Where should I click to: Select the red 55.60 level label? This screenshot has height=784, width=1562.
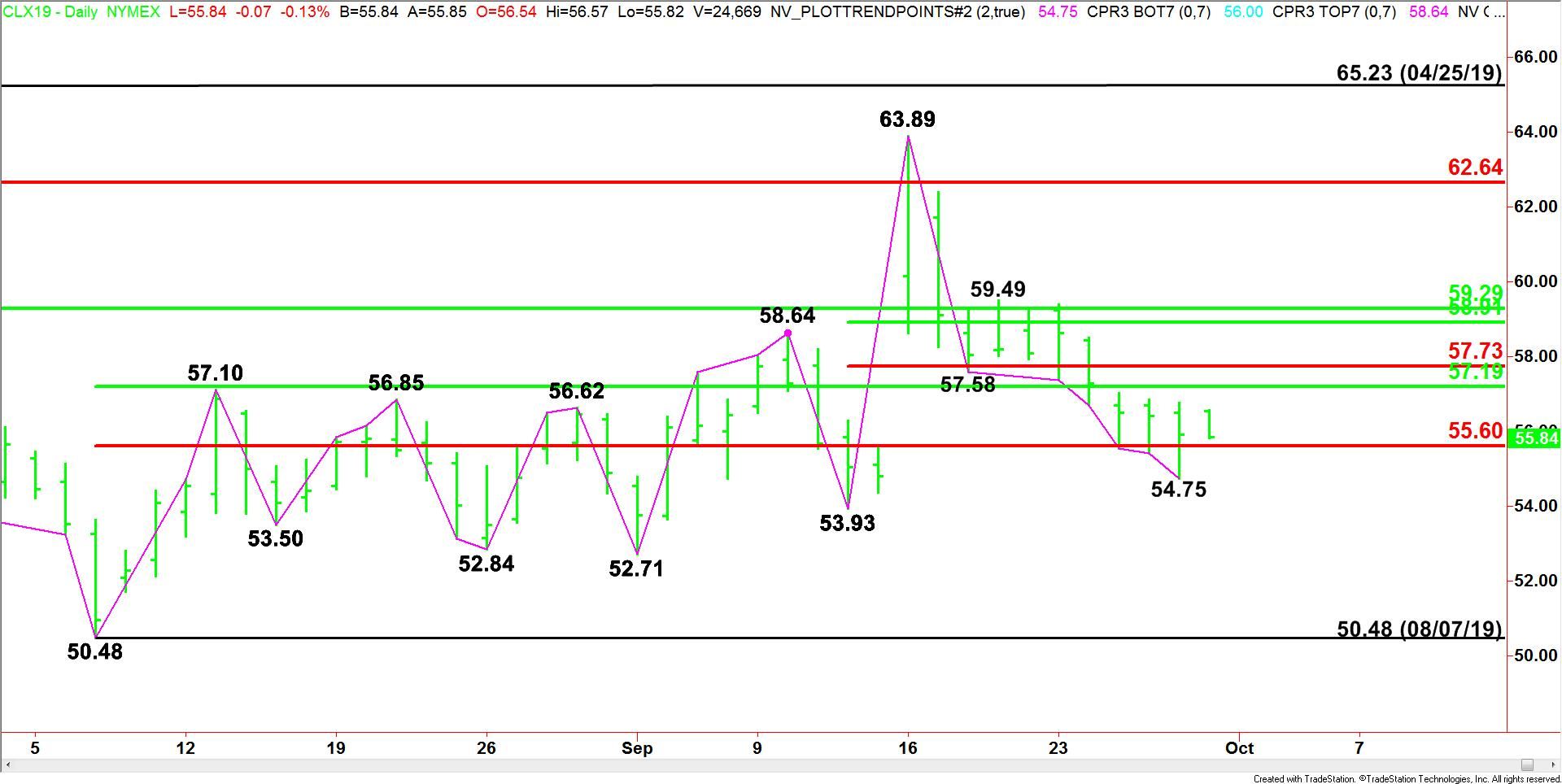click(x=1475, y=430)
